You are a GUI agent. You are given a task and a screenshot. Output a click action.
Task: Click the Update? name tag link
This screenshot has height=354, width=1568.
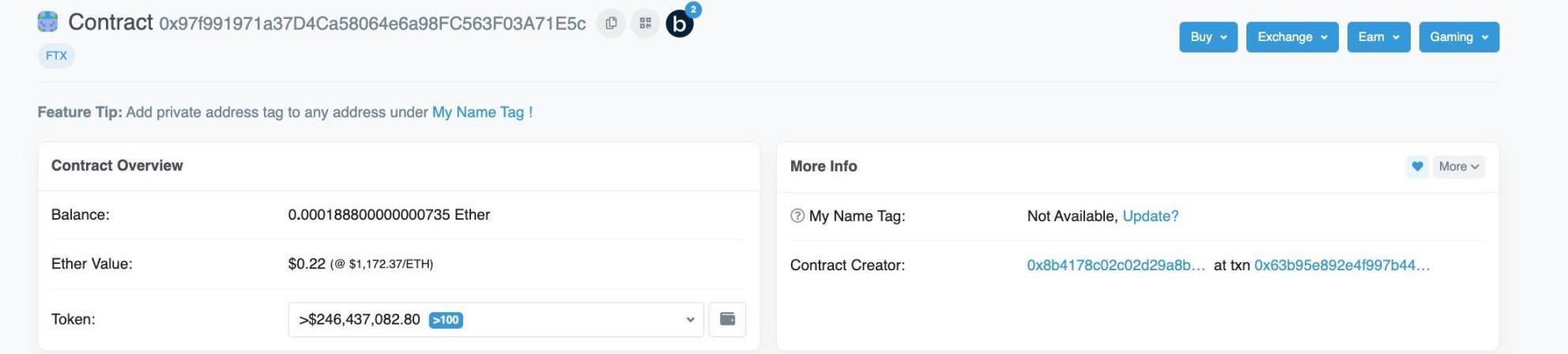[x=1150, y=216]
